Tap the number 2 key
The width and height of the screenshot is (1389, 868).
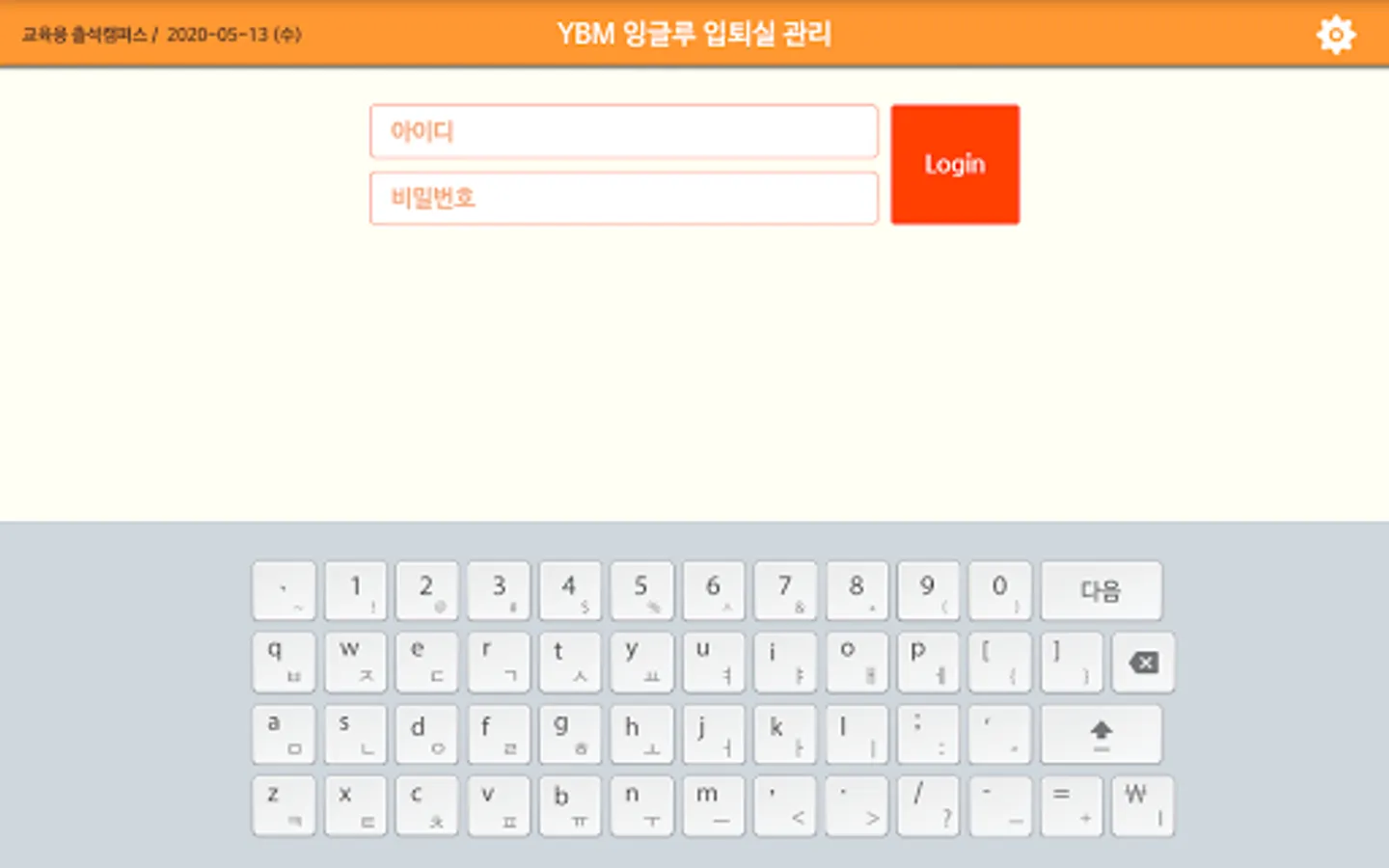point(427,590)
